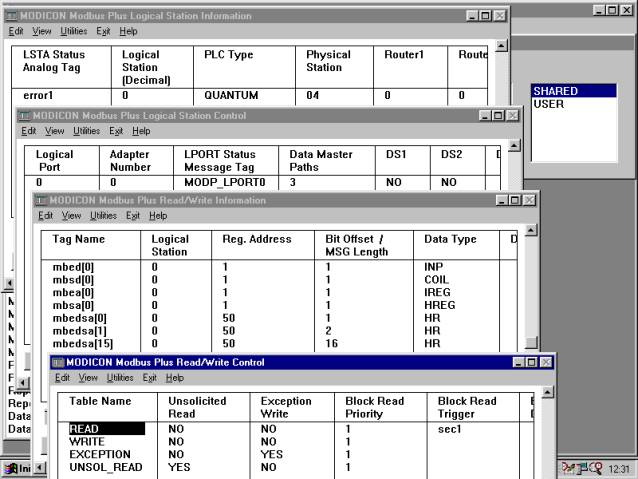
Task: Open Help menu in Logical Station Information window
Action: 128,31
